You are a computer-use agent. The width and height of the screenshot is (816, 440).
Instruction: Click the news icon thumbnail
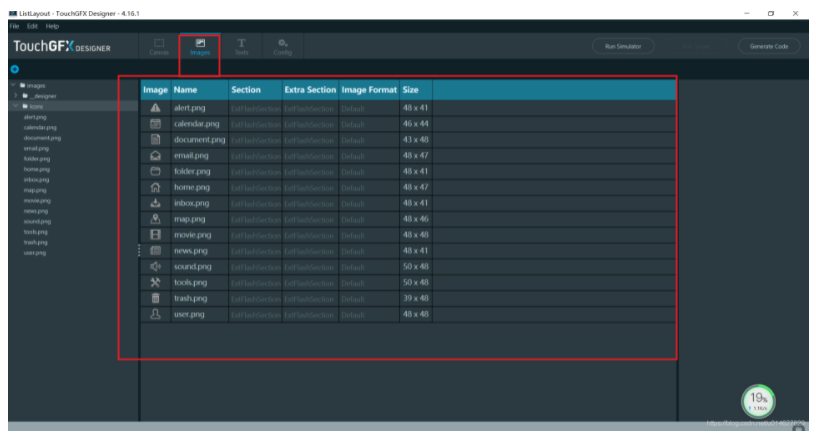click(x=155, y=251)
